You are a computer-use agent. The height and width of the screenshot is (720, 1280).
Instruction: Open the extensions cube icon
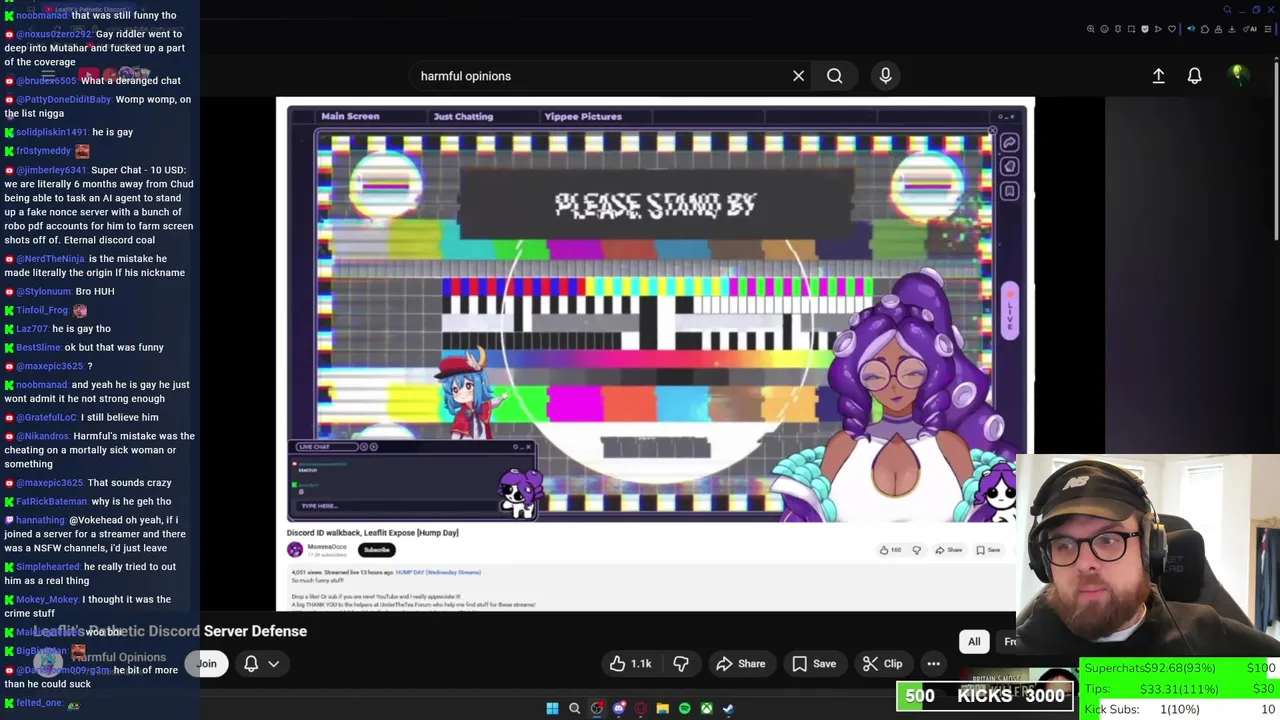click(1205, 29)
